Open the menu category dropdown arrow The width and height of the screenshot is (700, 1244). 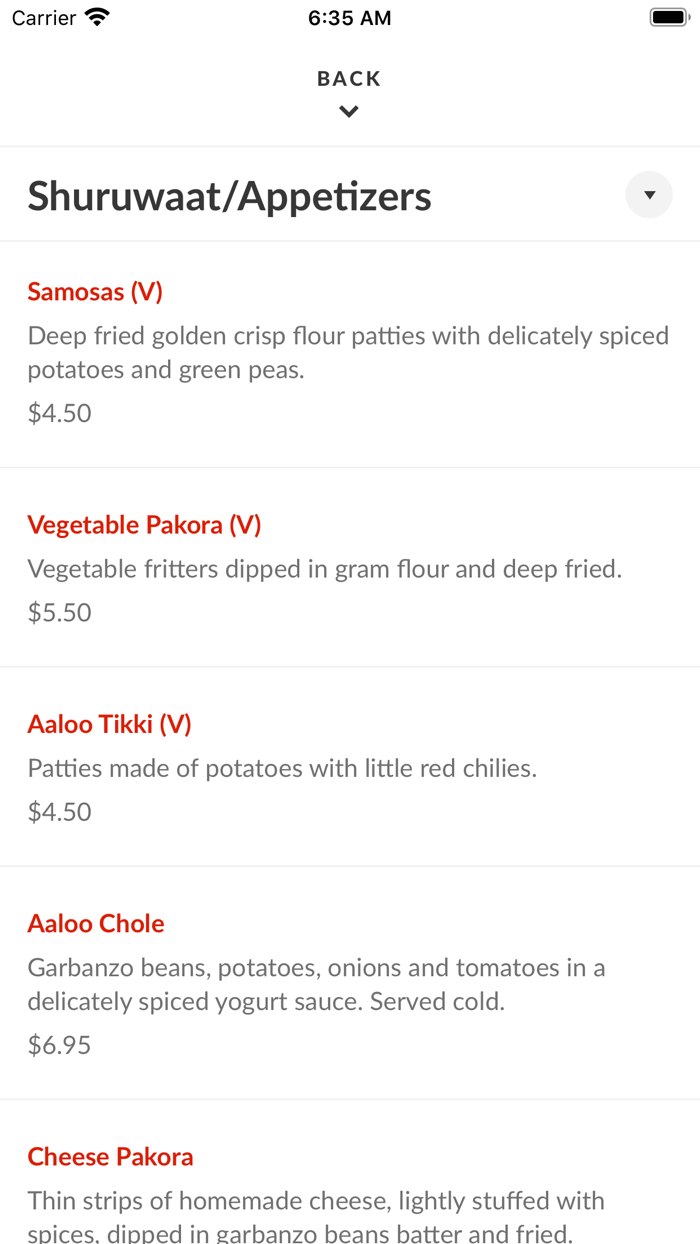(x=649, y=195)
